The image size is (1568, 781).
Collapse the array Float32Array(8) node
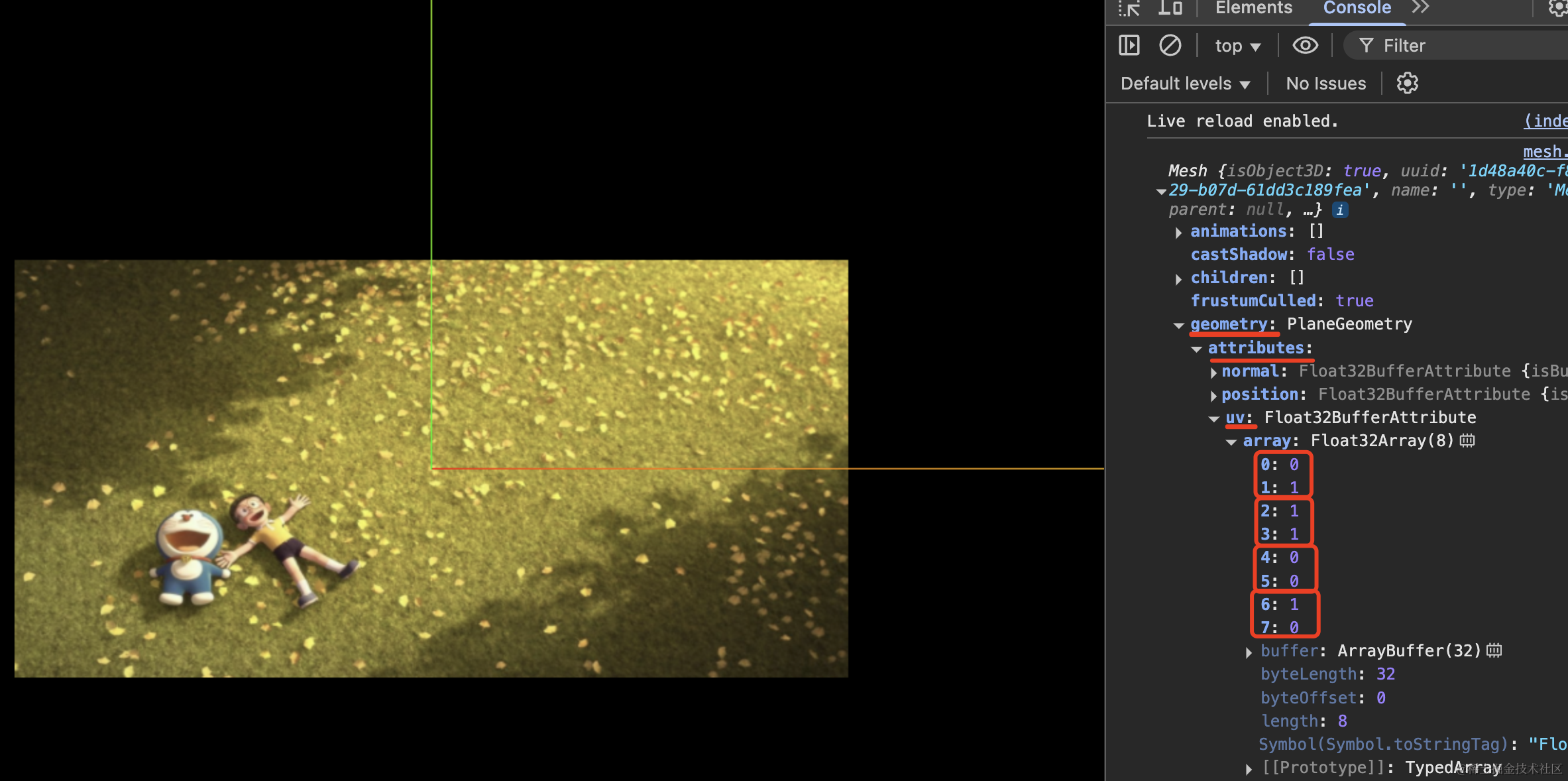pyautogui.click(x=1231, y=442)
